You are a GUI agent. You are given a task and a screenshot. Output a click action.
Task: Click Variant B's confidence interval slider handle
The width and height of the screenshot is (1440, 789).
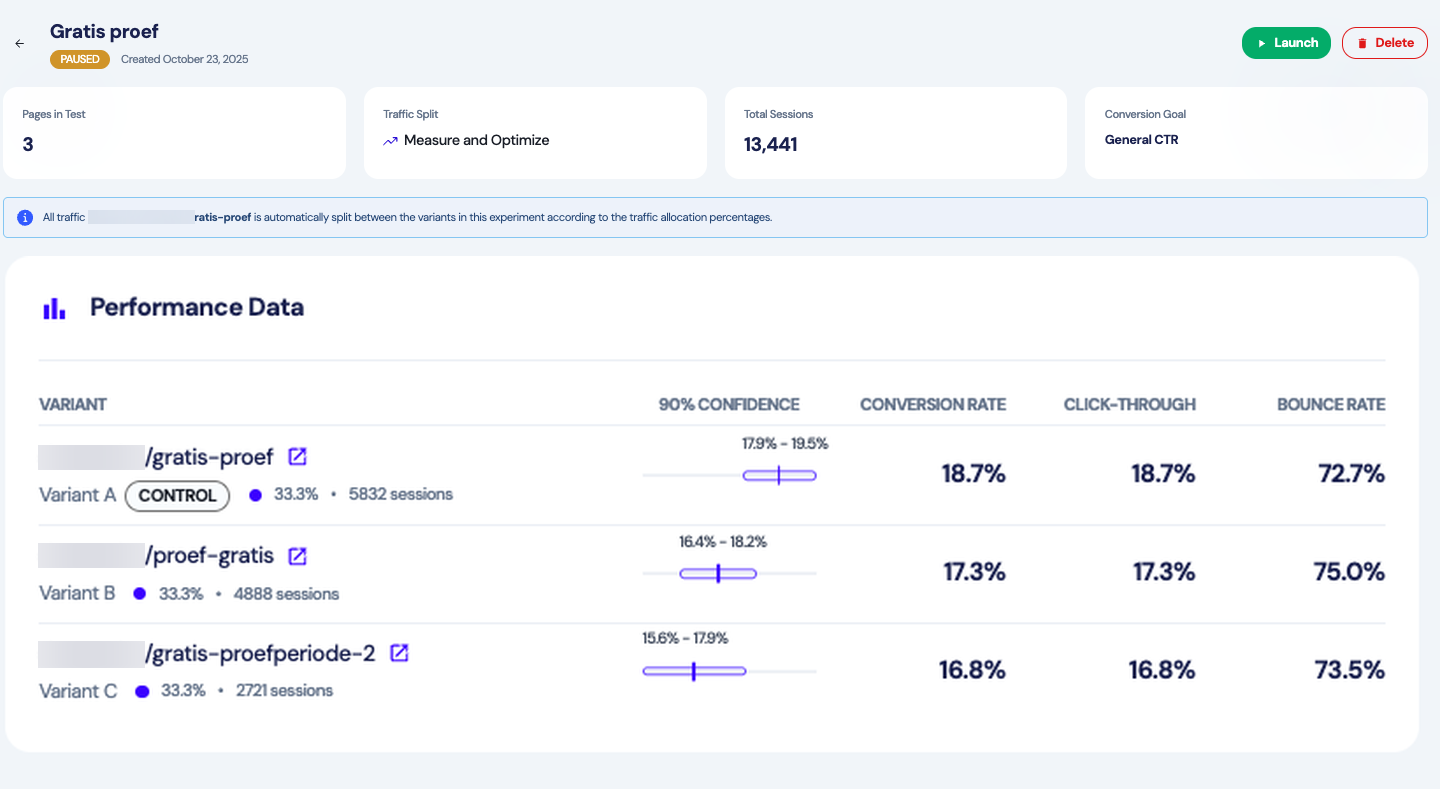pos(719,573)
